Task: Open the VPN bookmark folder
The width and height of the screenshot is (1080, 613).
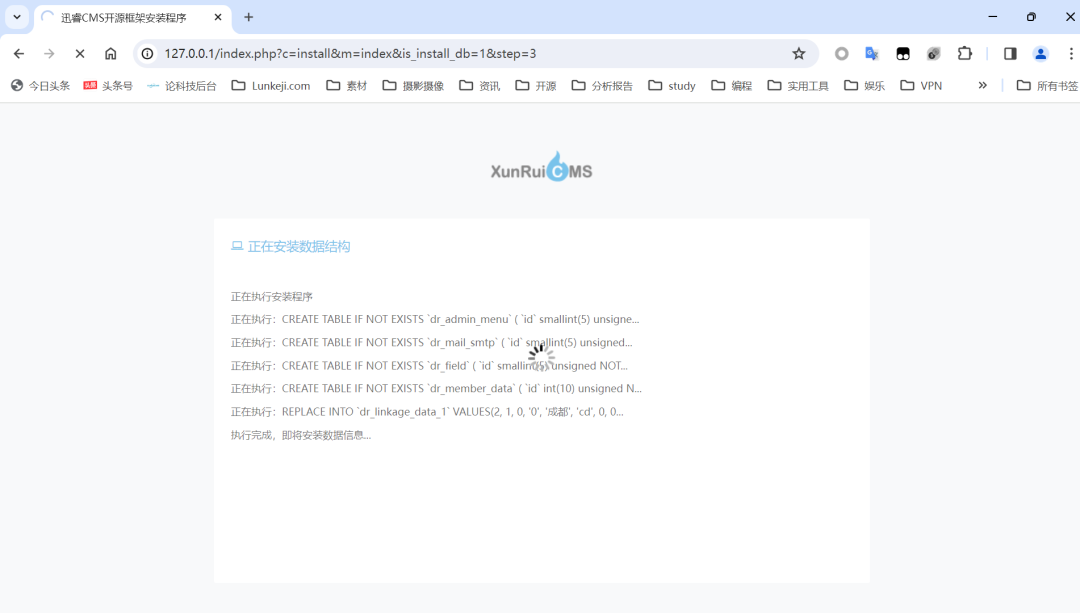Action: click(x=921, y=86)
